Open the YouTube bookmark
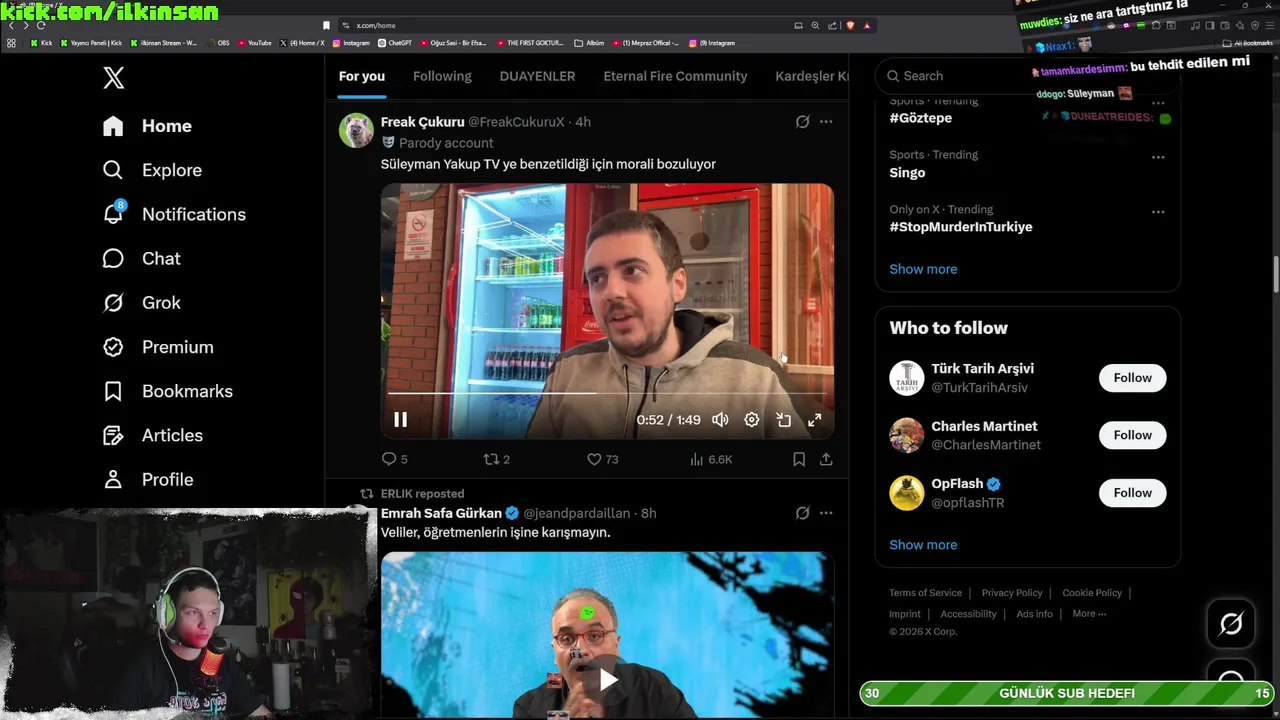This screenshot has width=1280, height=720. pos(255,43)
